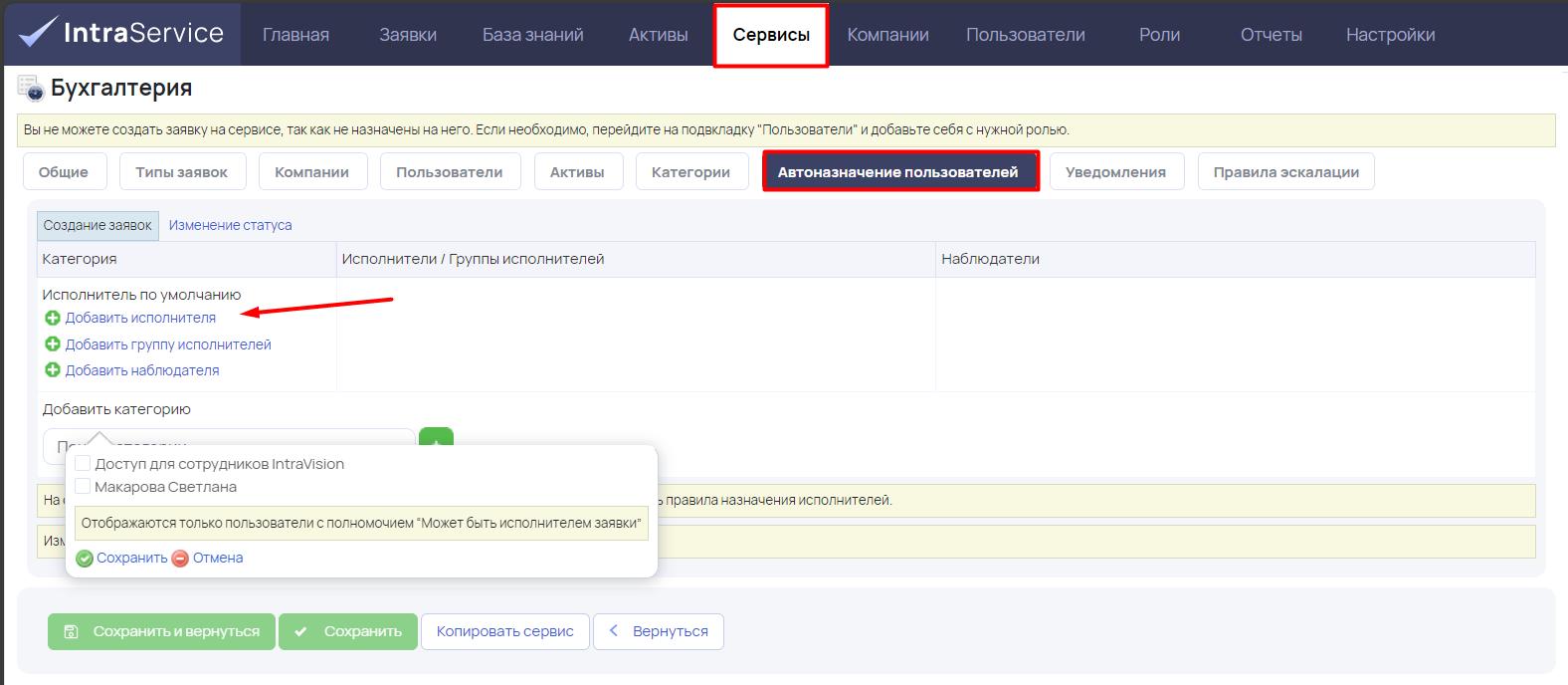Click the IntraService logo
The height and width of the screenshot is (685, 1568).
(x=121, y=33)
